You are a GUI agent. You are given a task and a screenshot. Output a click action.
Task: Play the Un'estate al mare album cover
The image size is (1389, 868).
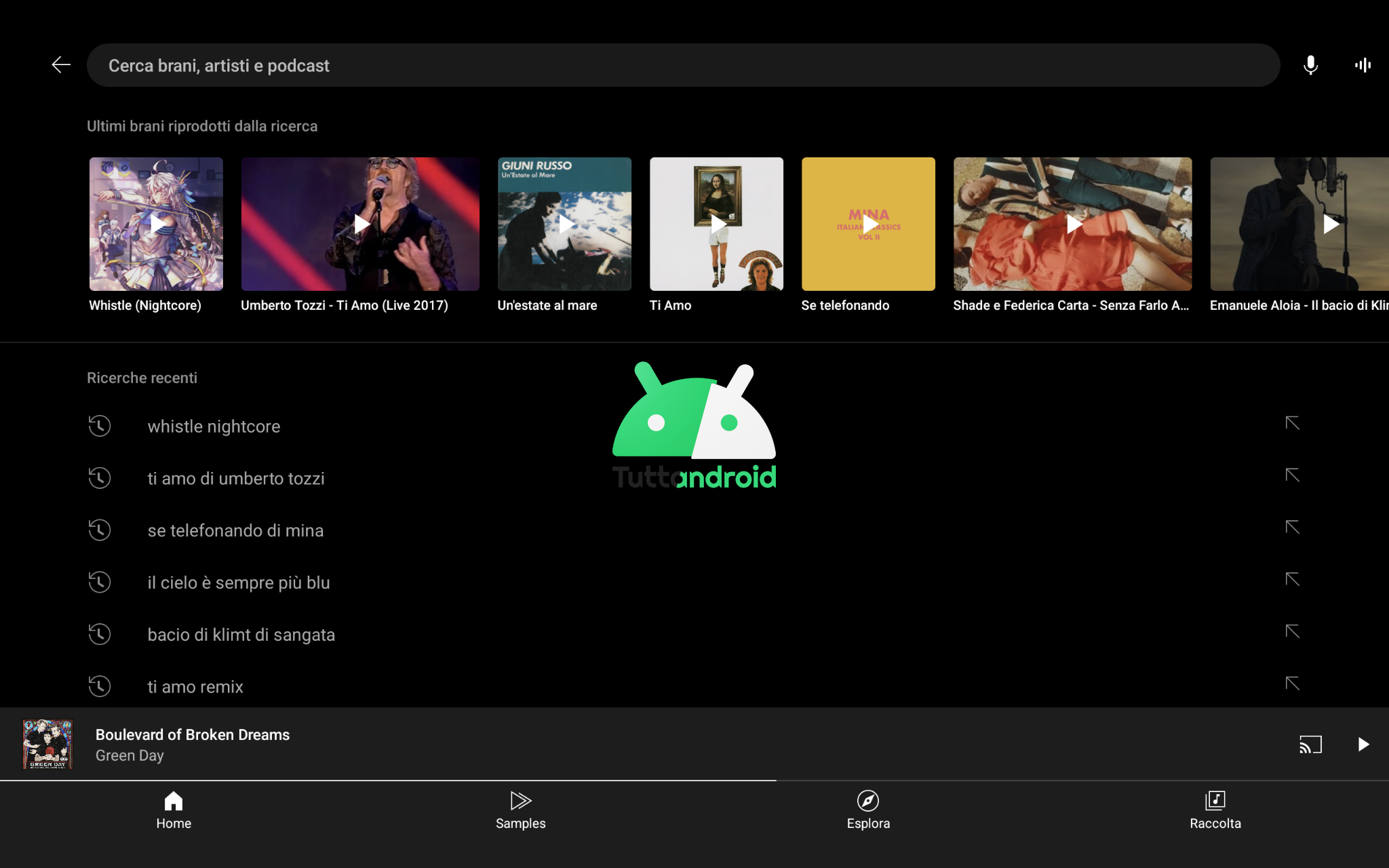[564, 224]
